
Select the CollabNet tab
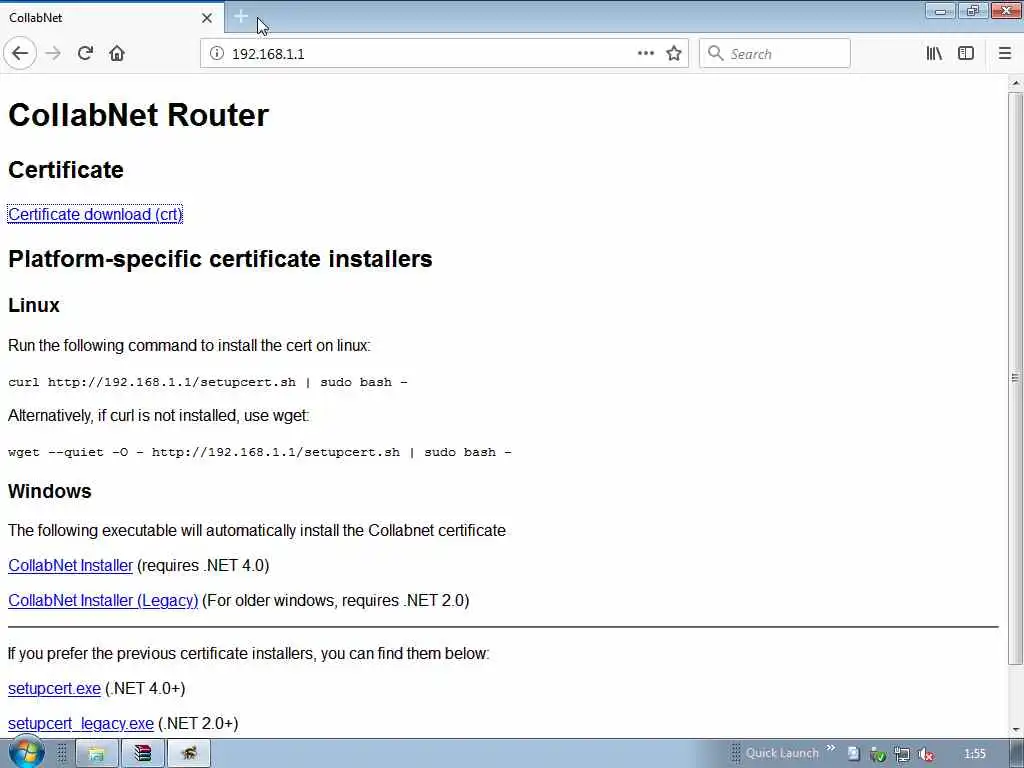pyautogui.click(x=112, y=18)
